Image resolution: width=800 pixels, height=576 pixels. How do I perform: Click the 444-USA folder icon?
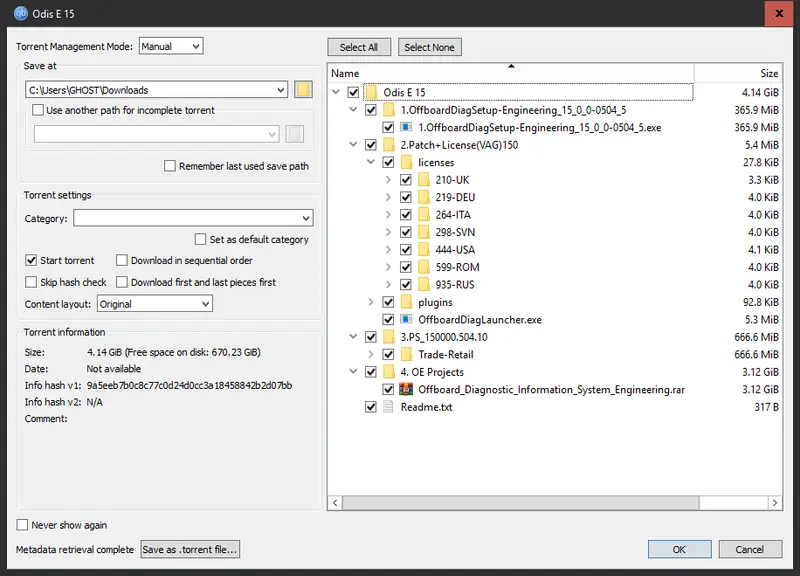click(x=423, y=249)
